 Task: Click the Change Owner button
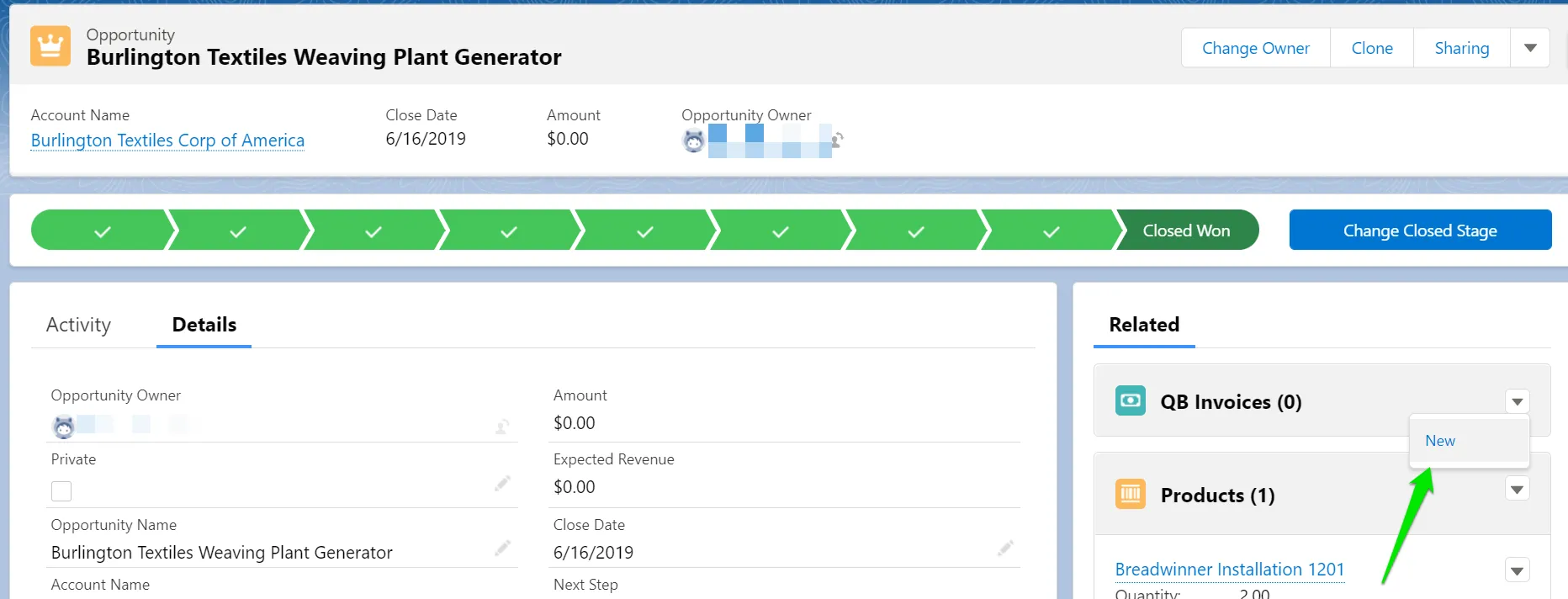[x=1256, y=48]
